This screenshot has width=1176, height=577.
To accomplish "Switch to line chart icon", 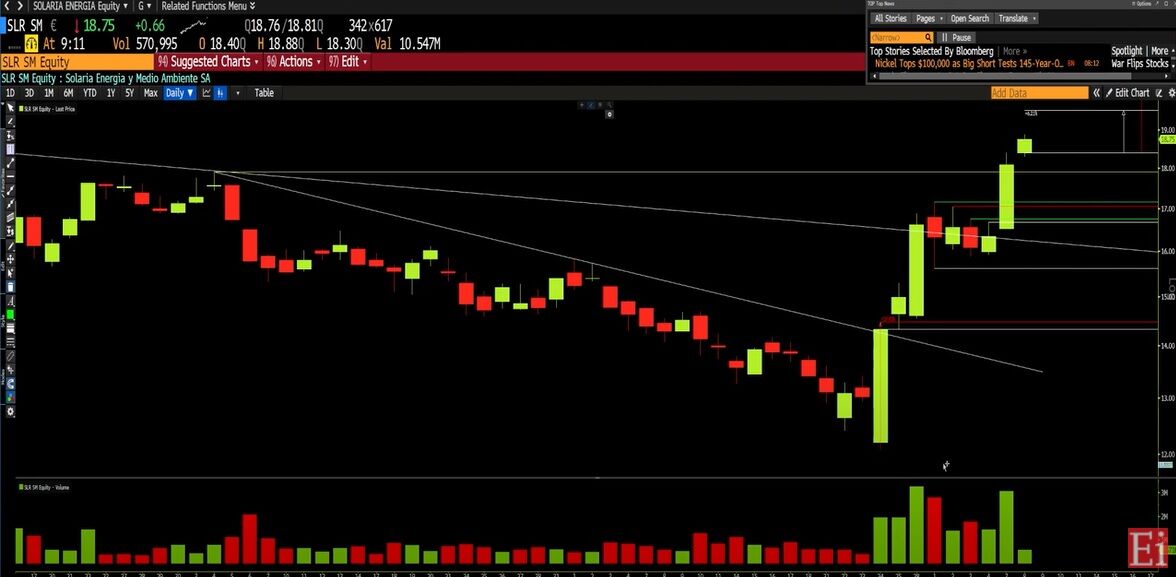I will click(206, 93).
